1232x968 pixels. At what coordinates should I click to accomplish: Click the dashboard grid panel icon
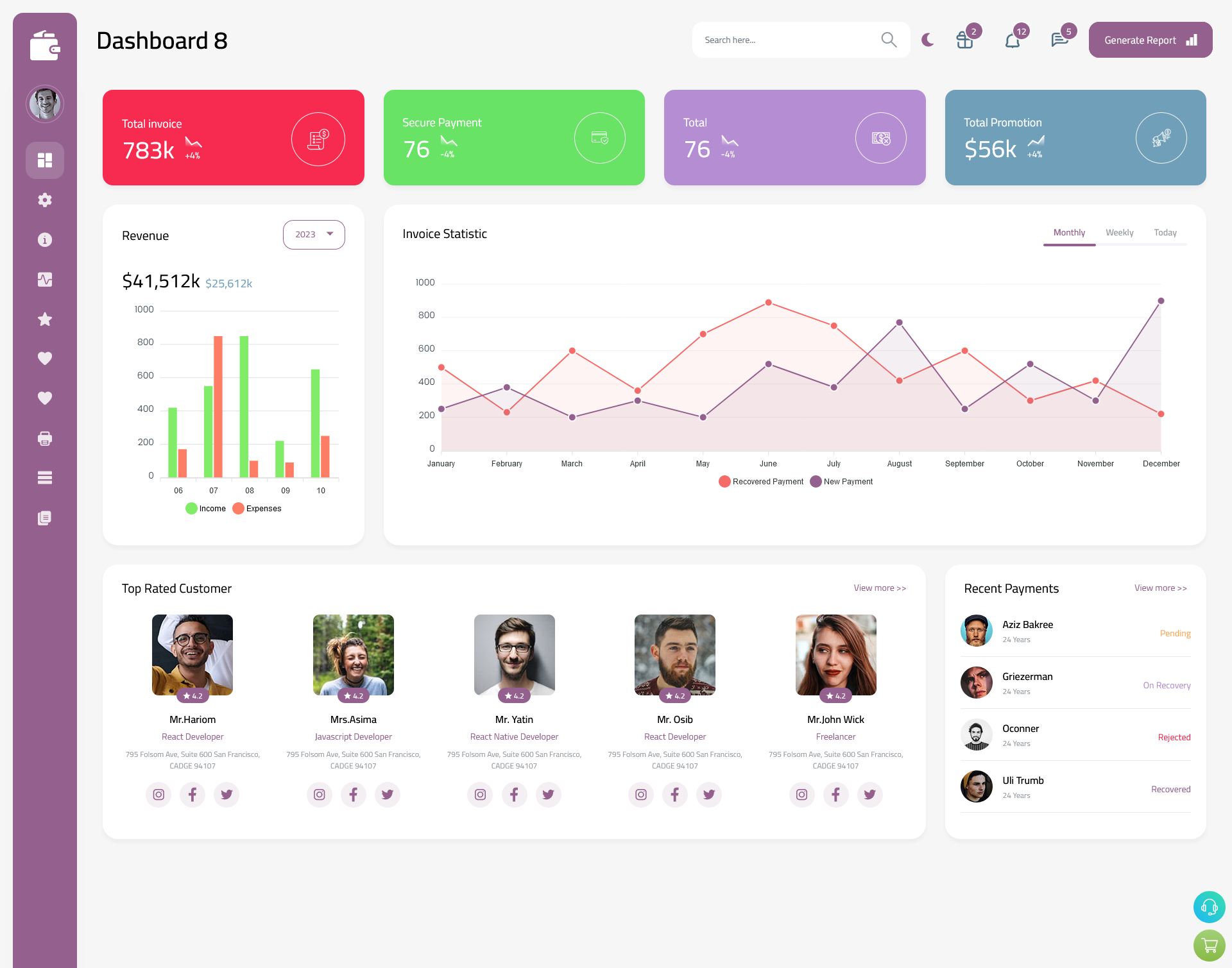[x=45, y=160]
